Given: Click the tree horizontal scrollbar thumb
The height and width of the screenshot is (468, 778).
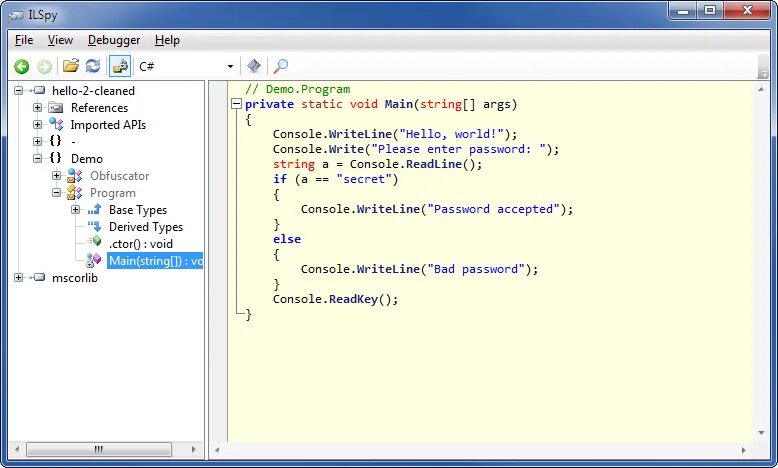Looking at the screenshot, I should (99, 450).
